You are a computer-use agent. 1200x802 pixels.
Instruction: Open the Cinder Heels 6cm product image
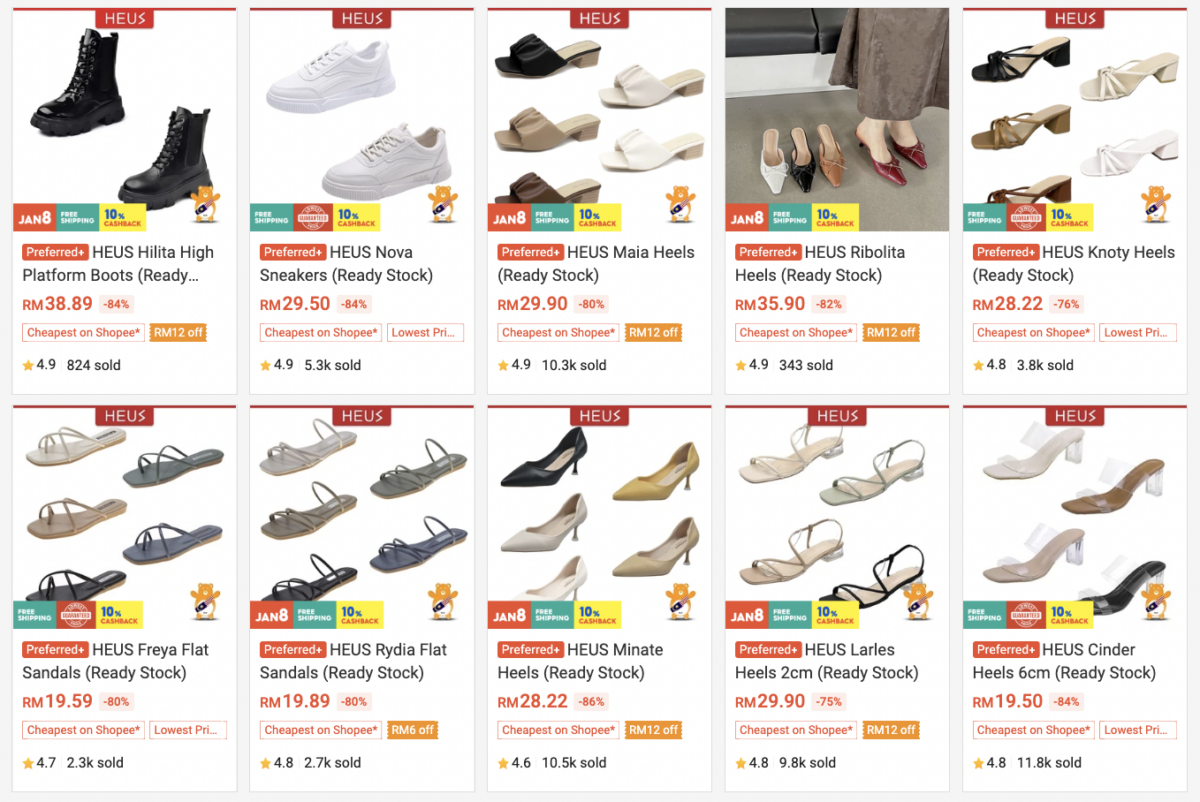coord(1075,510)
